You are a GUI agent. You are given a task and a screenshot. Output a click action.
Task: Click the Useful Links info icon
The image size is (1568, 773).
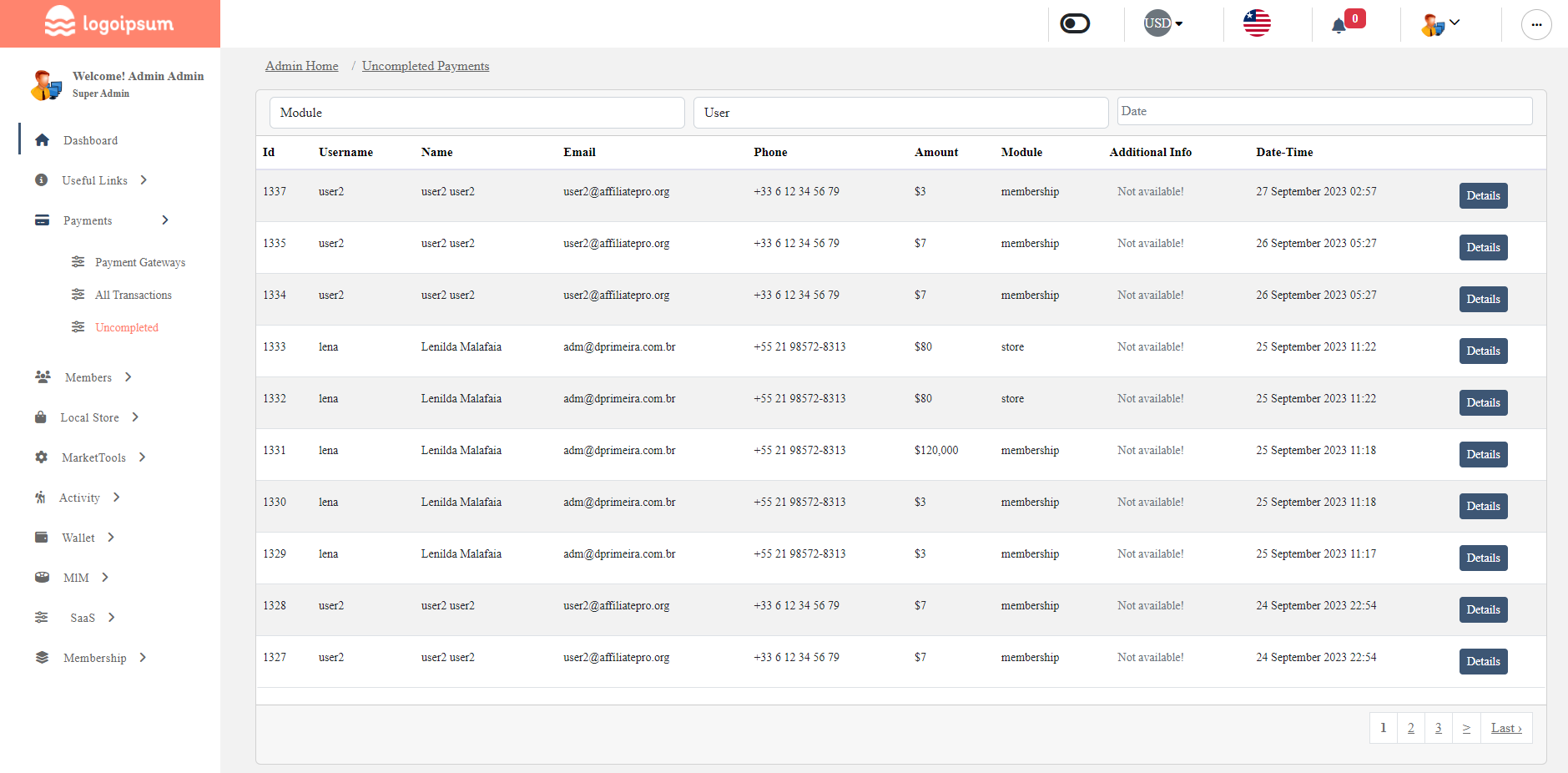42,179
